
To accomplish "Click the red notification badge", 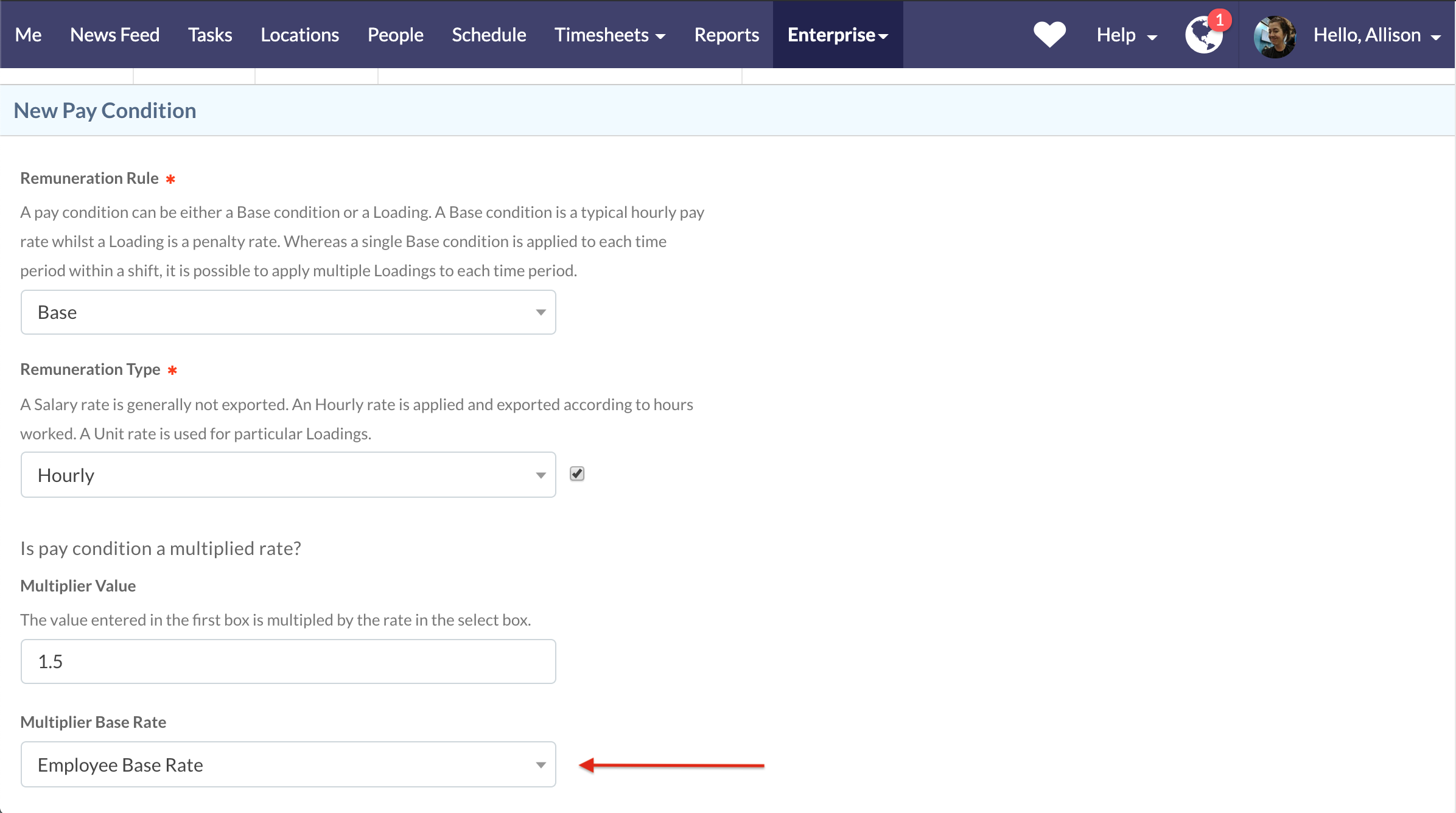I will pos(1220,20).
